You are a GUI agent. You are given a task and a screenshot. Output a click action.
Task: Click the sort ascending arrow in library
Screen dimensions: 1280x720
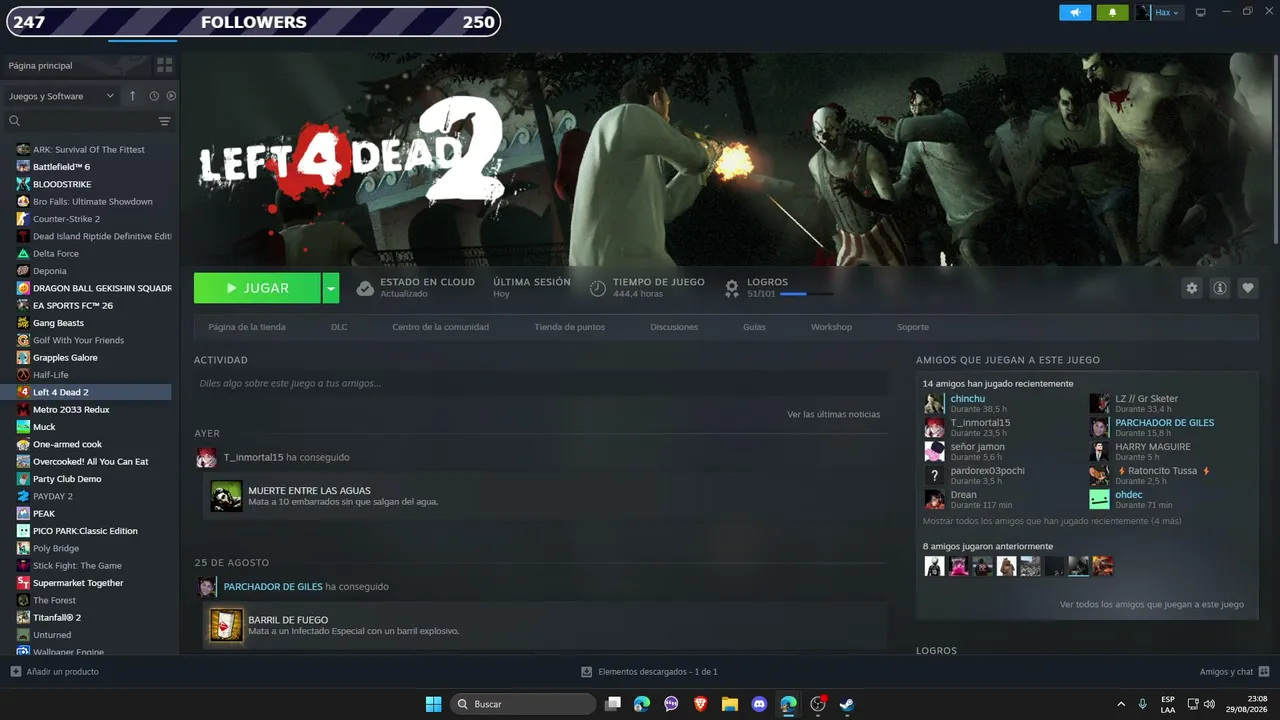[132, 96]
